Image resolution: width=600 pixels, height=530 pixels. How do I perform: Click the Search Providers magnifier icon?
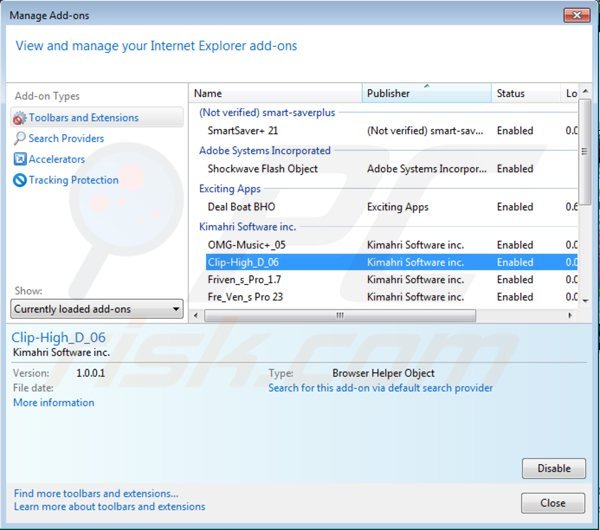point(19,139)
